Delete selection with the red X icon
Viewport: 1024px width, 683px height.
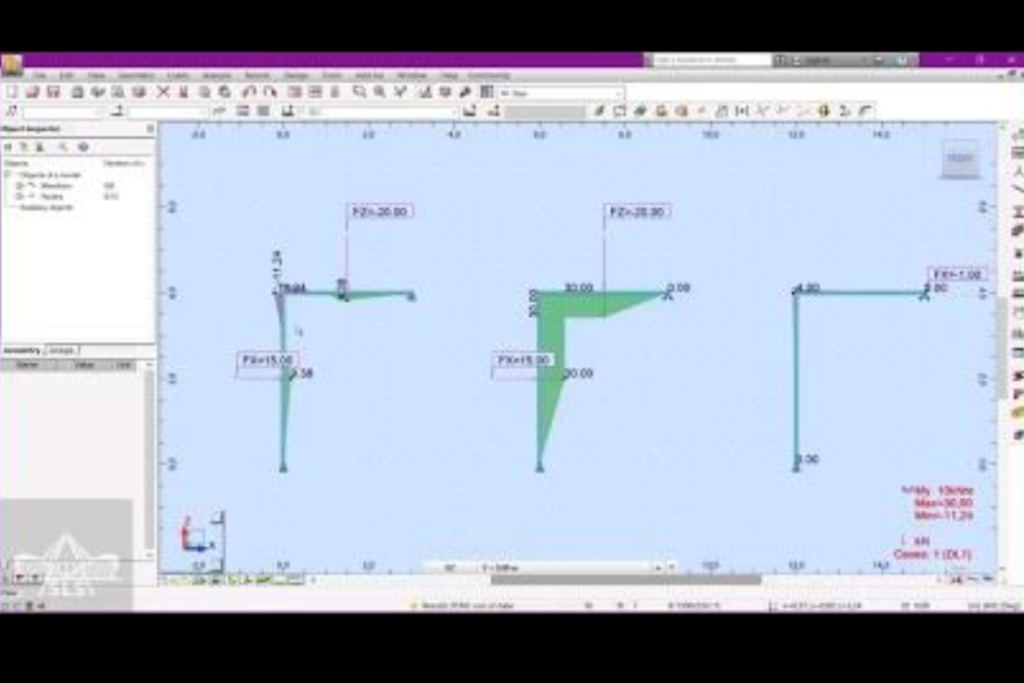point(163,92)
